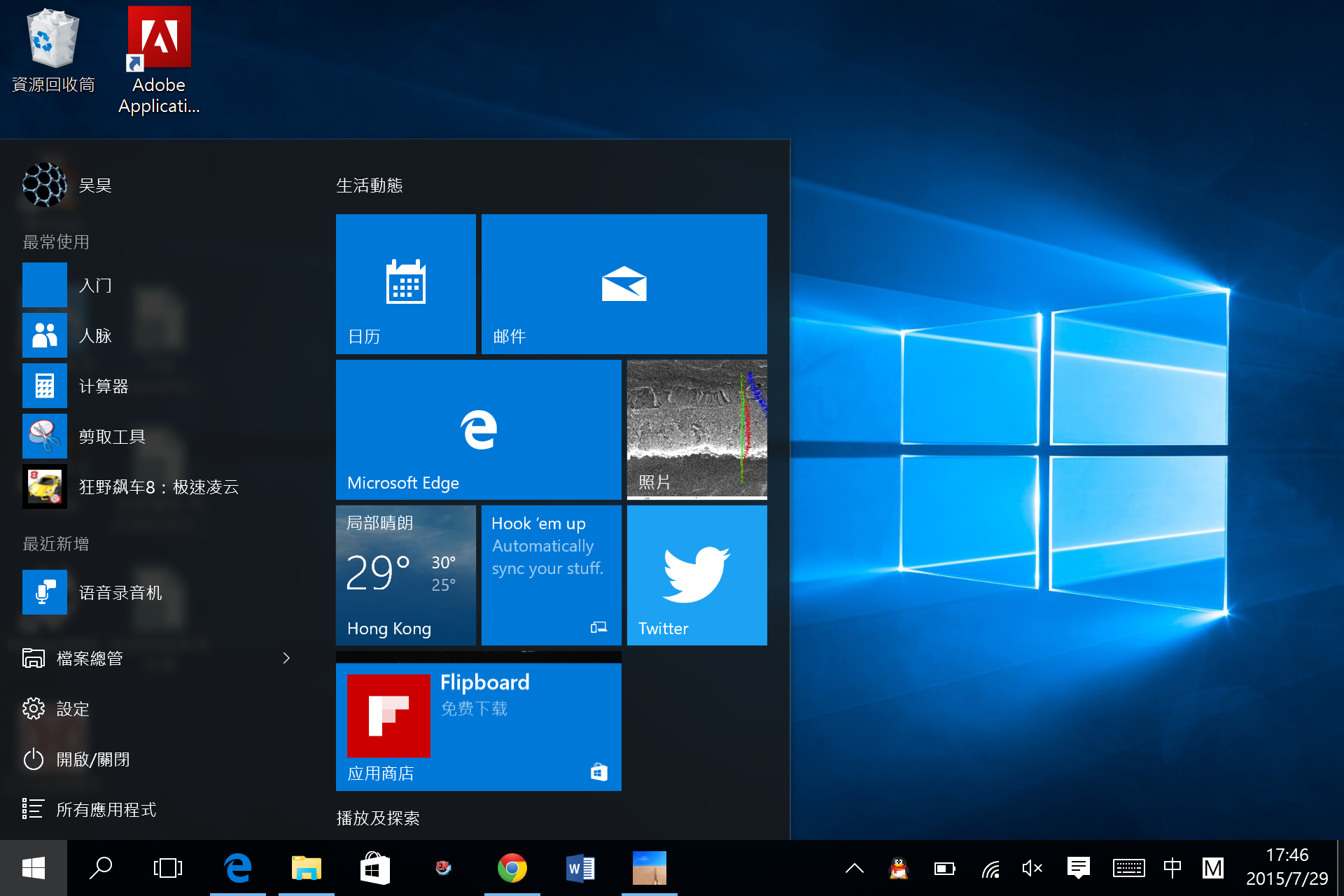Click the 生活動態 group heading
This screenshot has height=896, width=1344.
click(370, 185)
